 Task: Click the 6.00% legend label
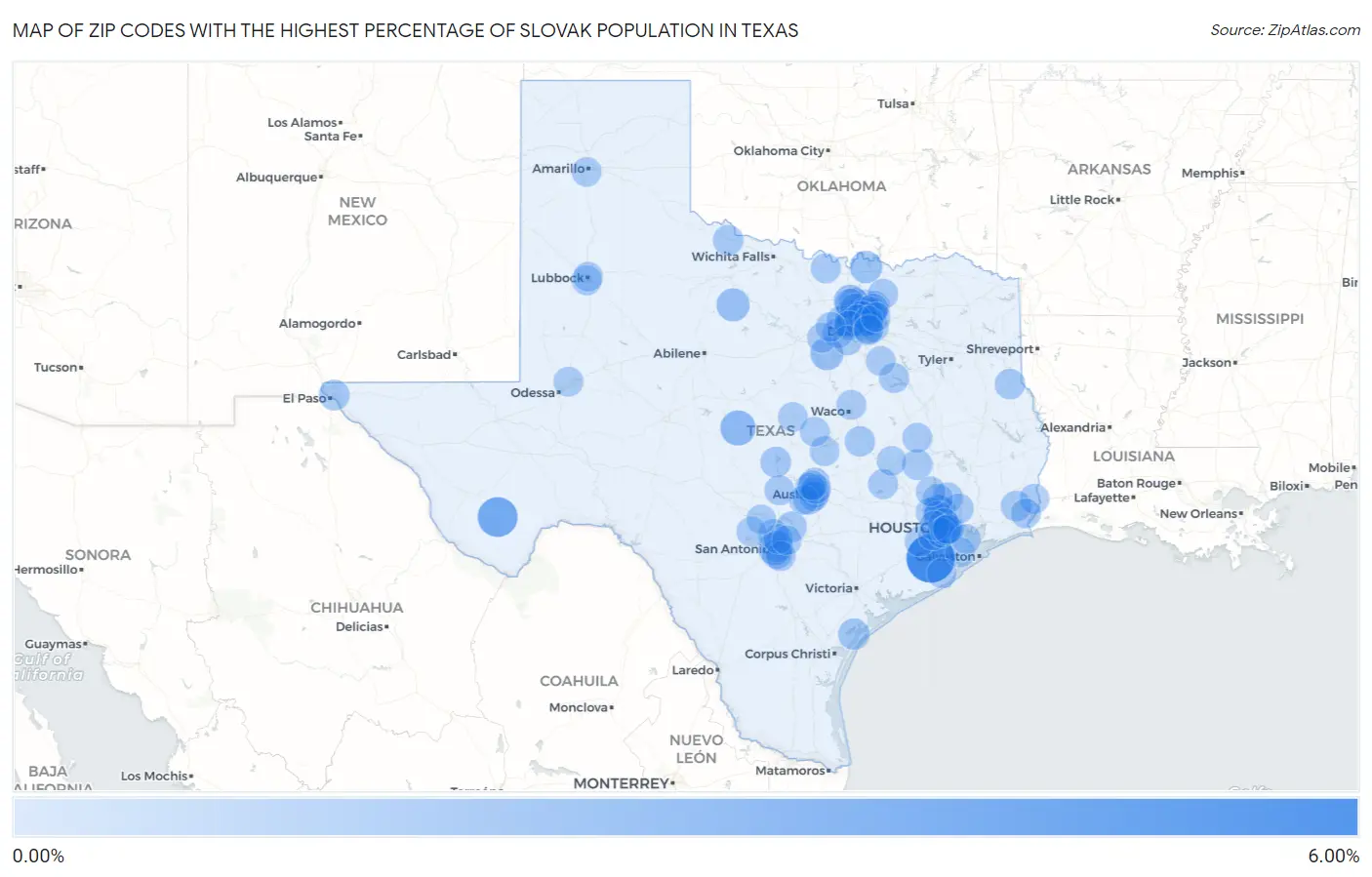tap(1333, 857)
